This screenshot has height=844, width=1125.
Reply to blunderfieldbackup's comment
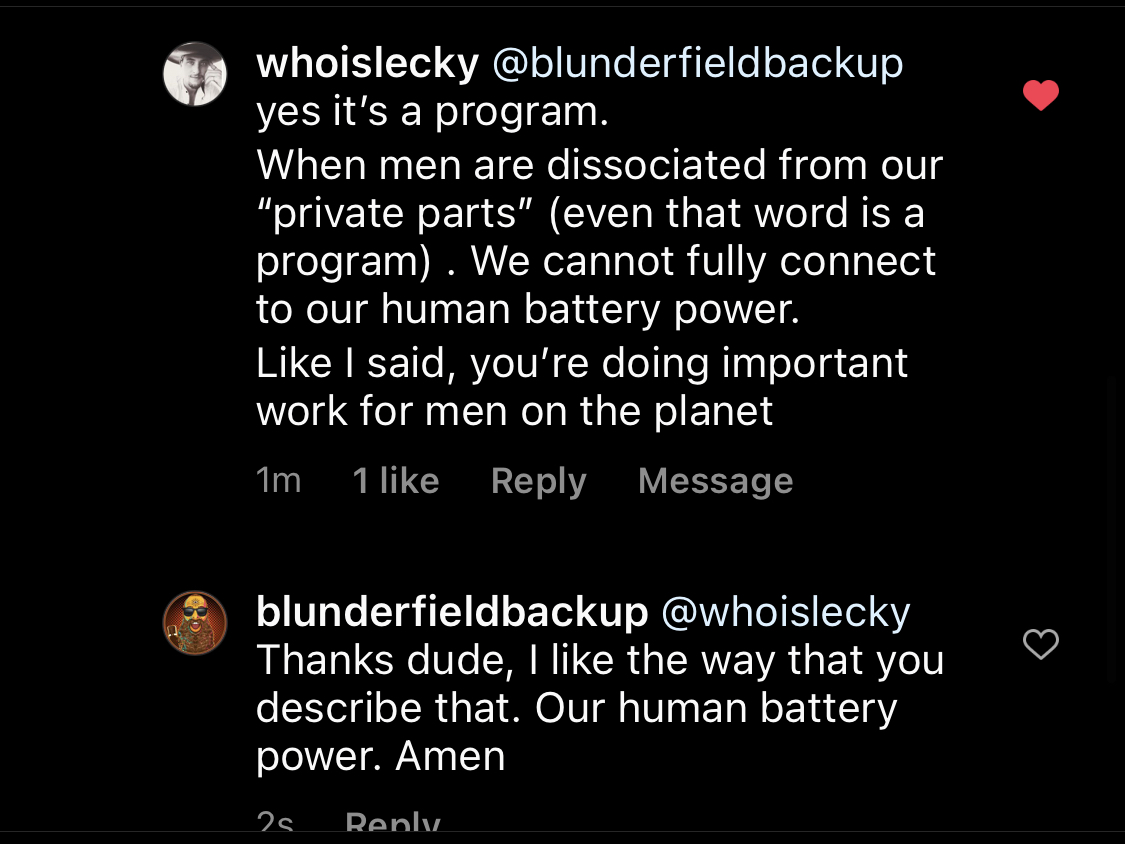tap(392, 825)
